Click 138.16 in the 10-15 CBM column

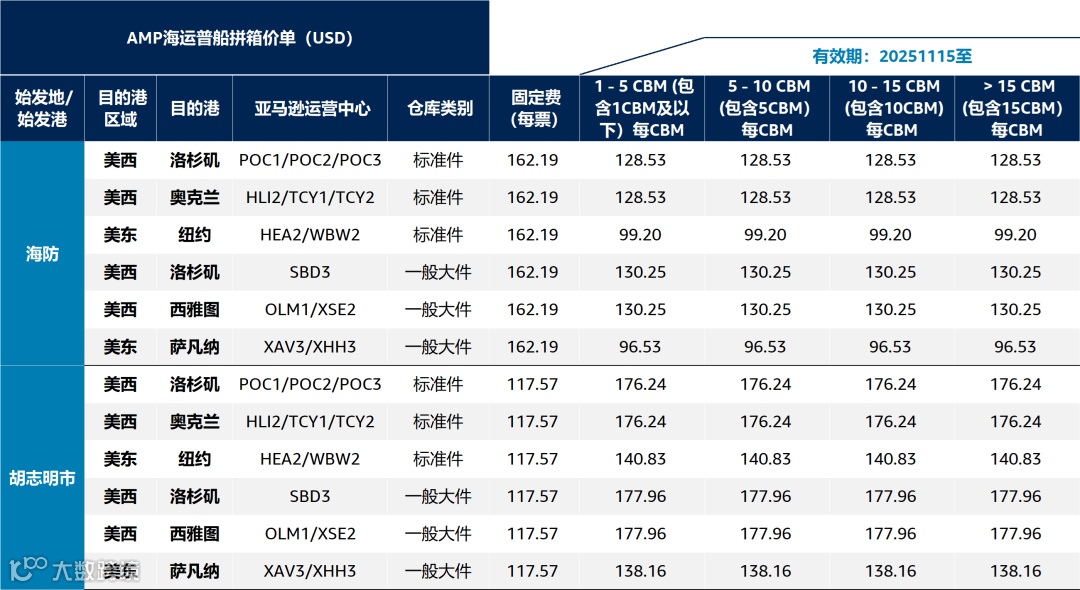tap(891, 571)
